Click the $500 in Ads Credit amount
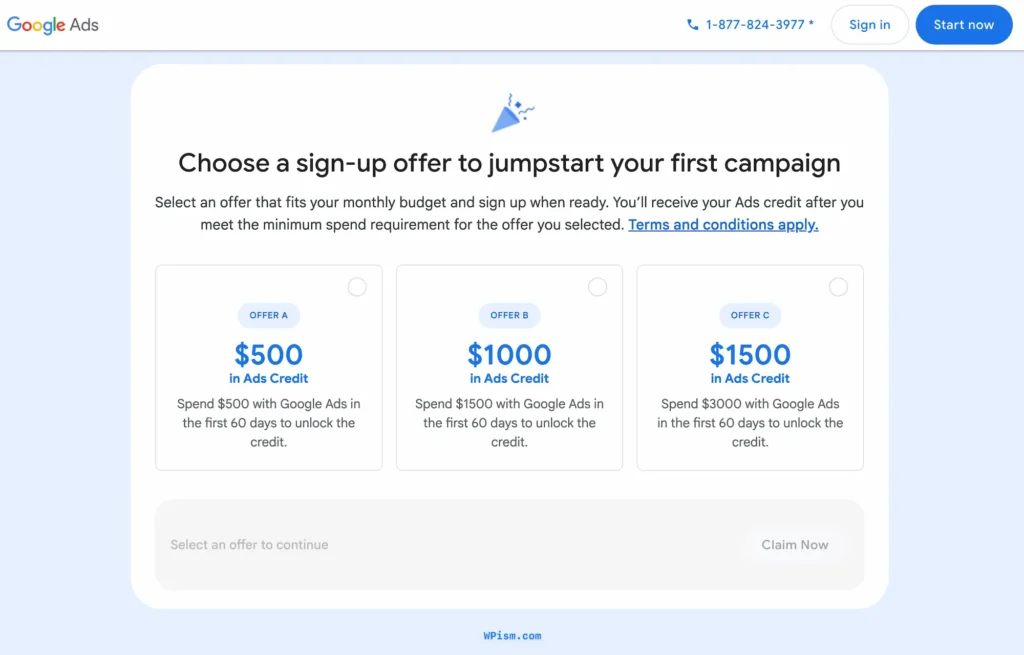Image resolution: width=1024 pixels, height=655 pixels. pyautogui.click(x=268, y=363)
